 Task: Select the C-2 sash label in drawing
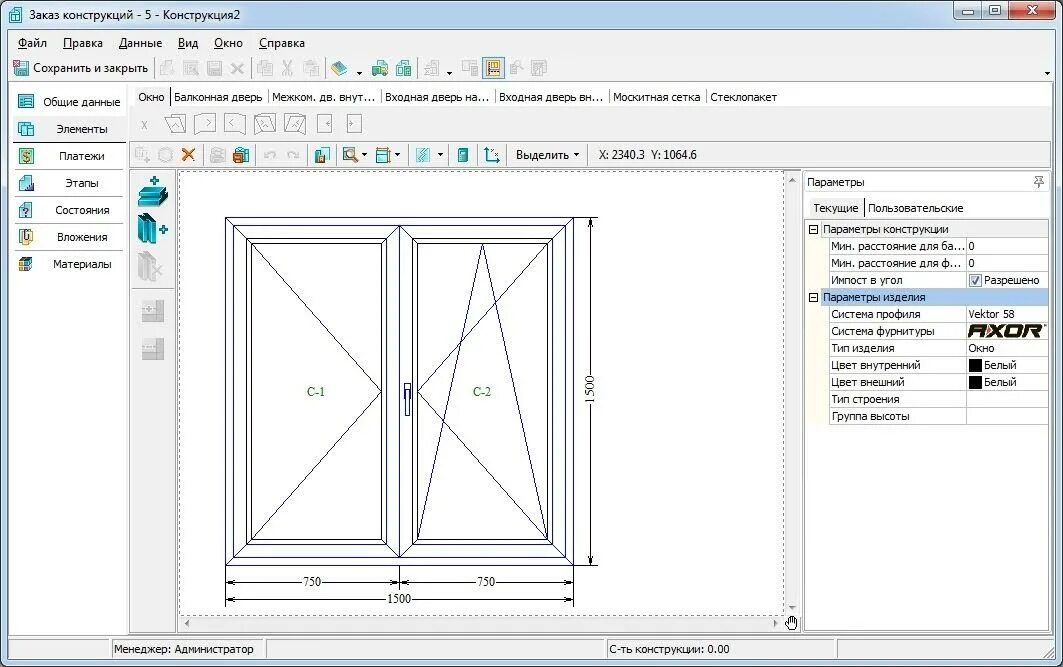pyautogui.click(x=481, y=391)
